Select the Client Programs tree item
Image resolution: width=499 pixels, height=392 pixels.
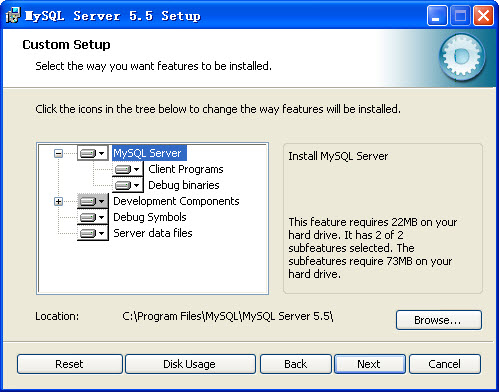click(186, 169)
